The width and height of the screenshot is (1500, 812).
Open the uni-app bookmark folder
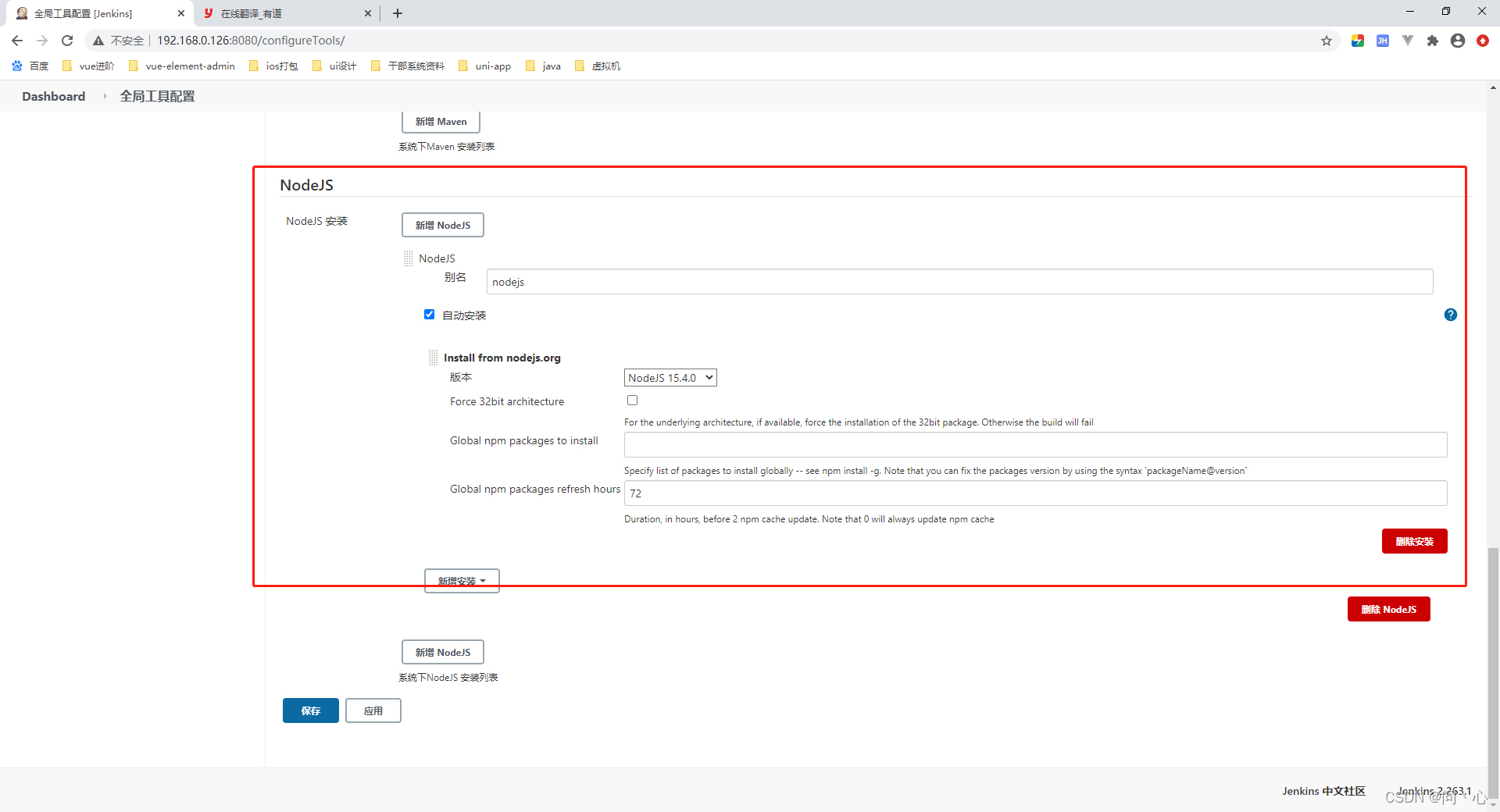(x=485, y=66)
